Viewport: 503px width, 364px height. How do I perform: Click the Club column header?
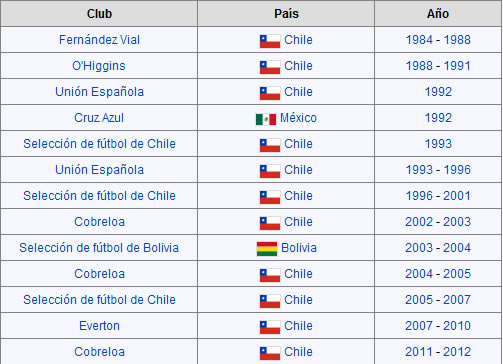pos(99,14)
